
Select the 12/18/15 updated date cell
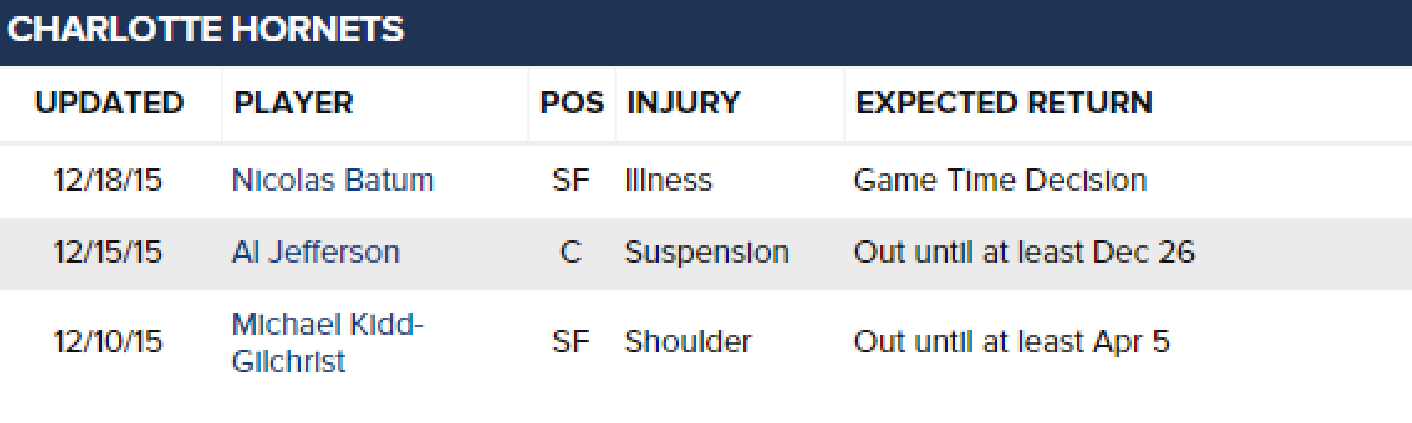pyautogui.click(x=107, y=180)
